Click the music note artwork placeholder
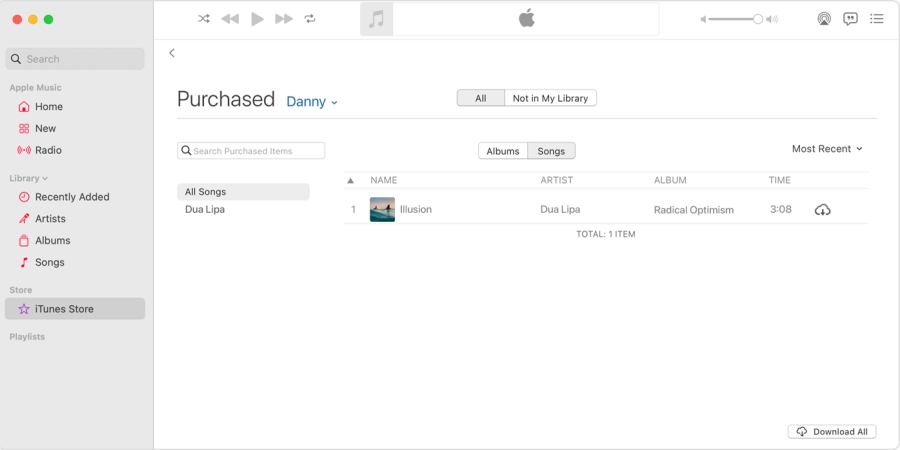Image resolution: width=900 pixels, height=450 pixels. 377,20
